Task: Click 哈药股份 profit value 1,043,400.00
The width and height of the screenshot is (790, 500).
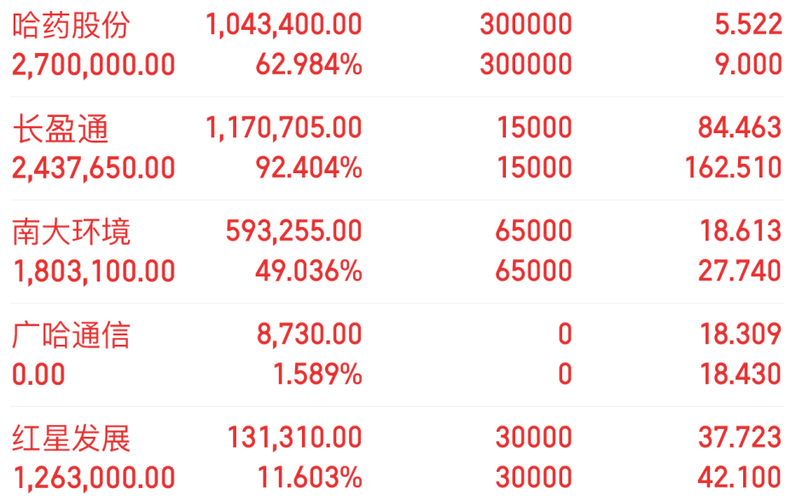Action: pyautogui.click(x=284, y=25)
